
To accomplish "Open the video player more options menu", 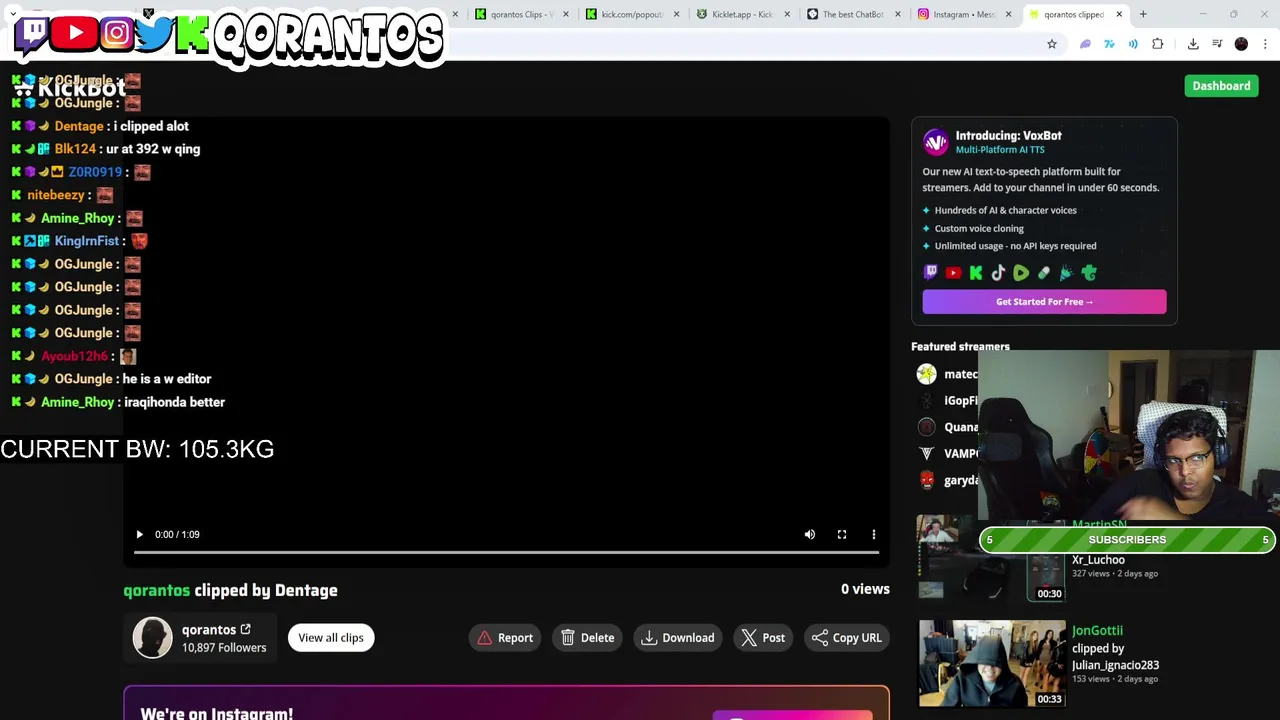I will click(x=874, y=534).
